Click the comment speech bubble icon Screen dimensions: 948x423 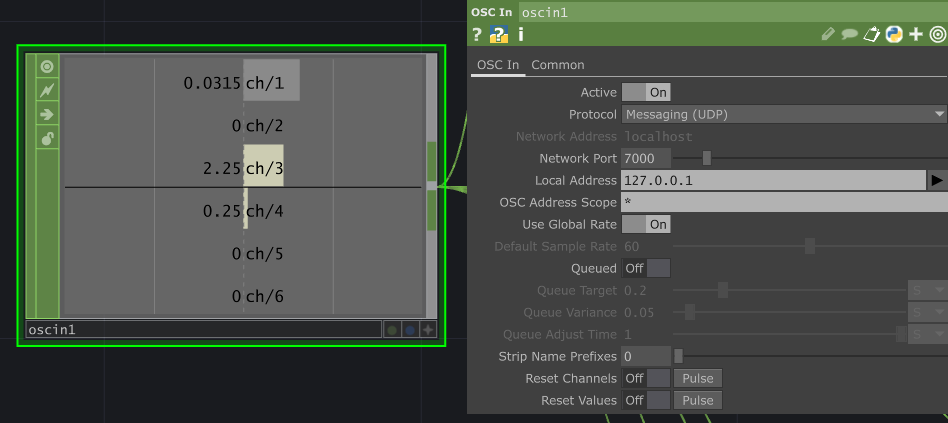point(849,34)
